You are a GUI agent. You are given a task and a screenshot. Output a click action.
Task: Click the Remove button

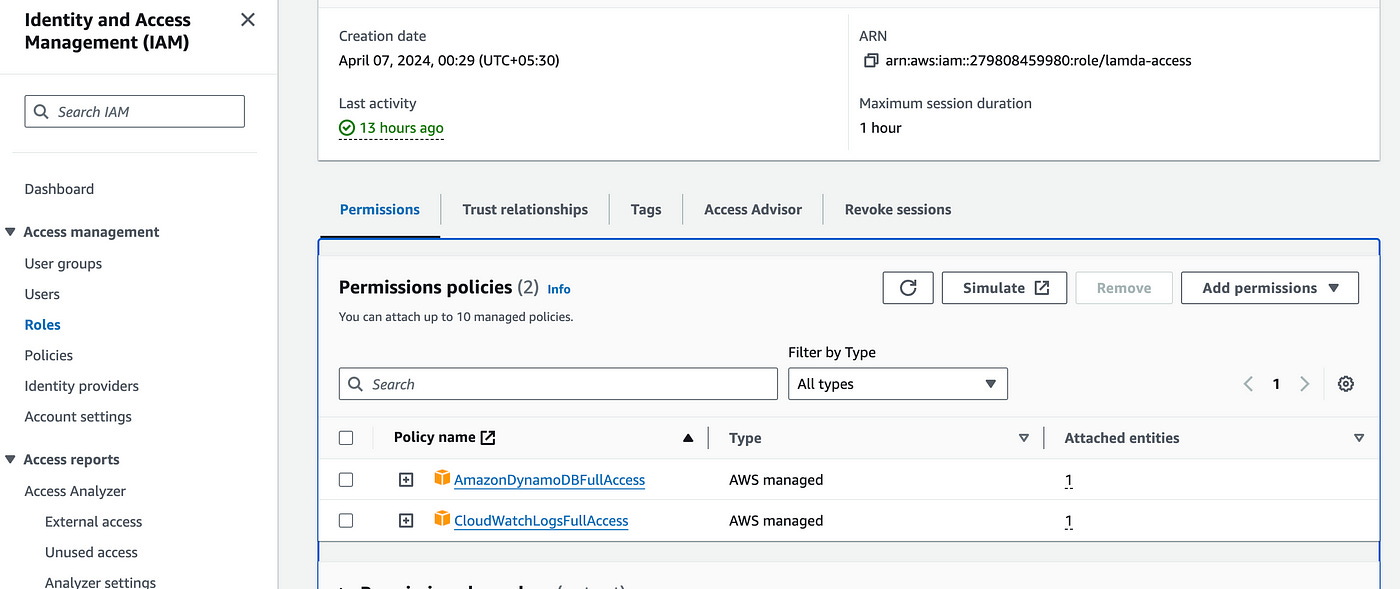(1124, 288)
